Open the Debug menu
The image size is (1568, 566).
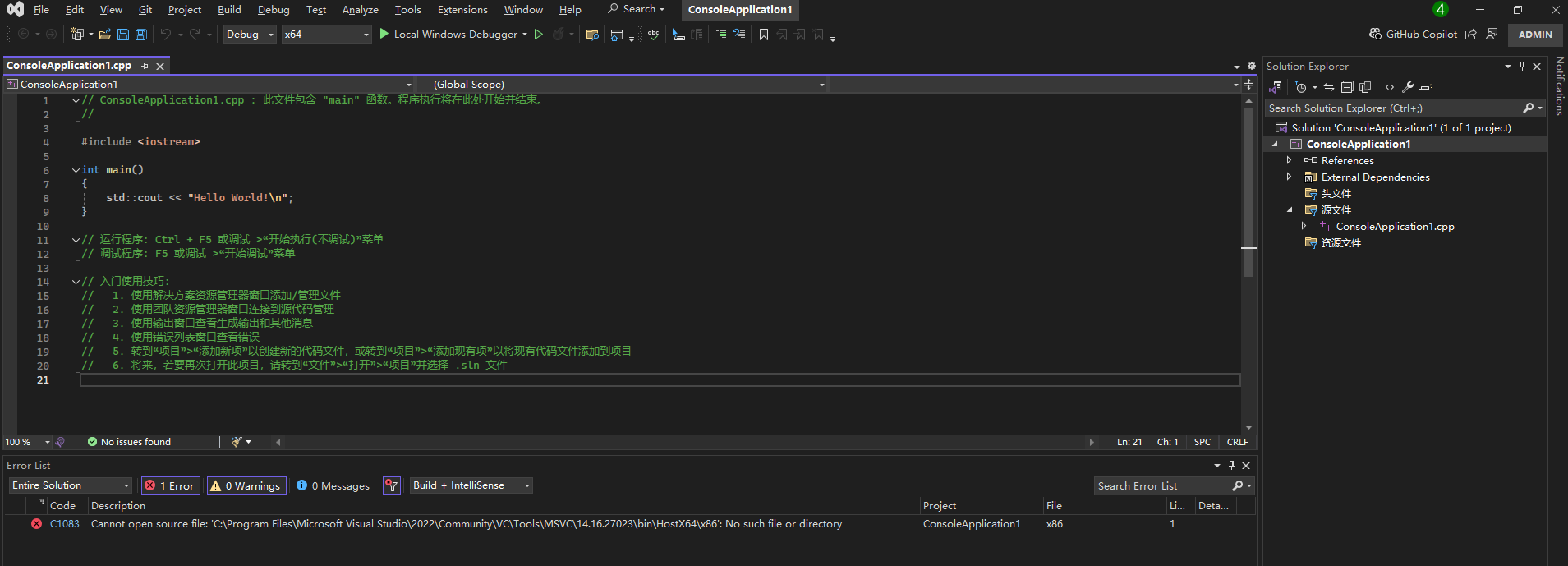coord(274,9)
